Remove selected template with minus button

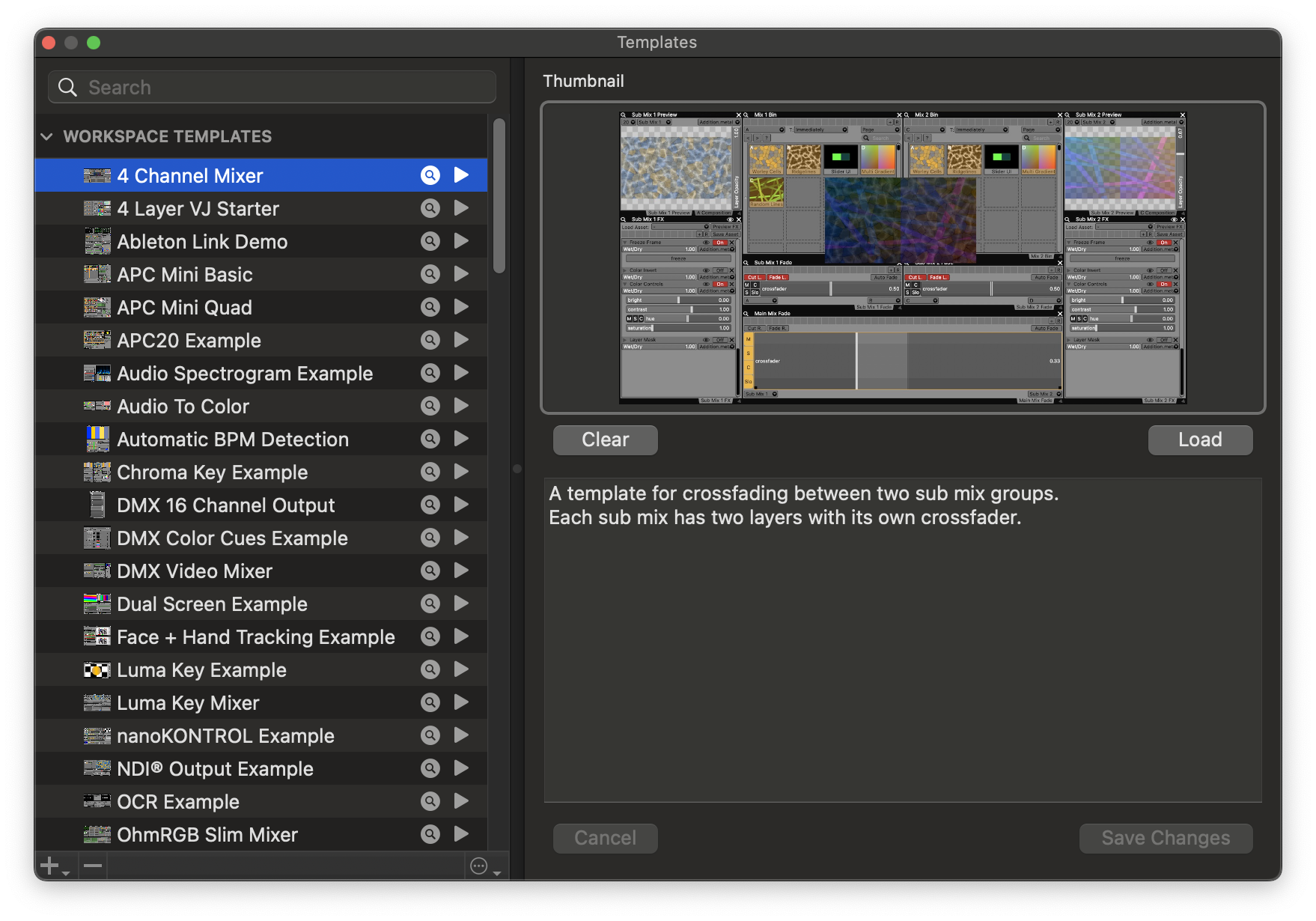[x=93, y=866]
